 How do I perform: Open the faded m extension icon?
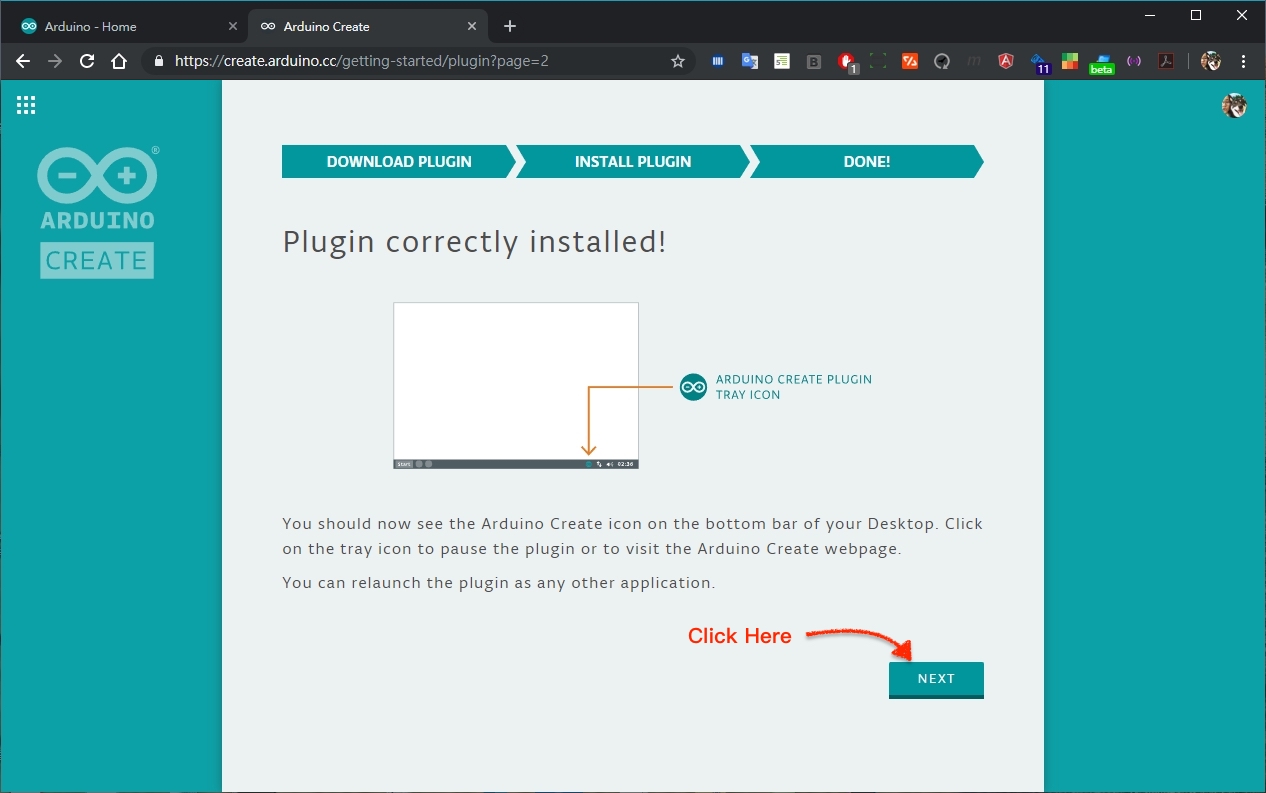pyautogui.click(x=974, y=61)
